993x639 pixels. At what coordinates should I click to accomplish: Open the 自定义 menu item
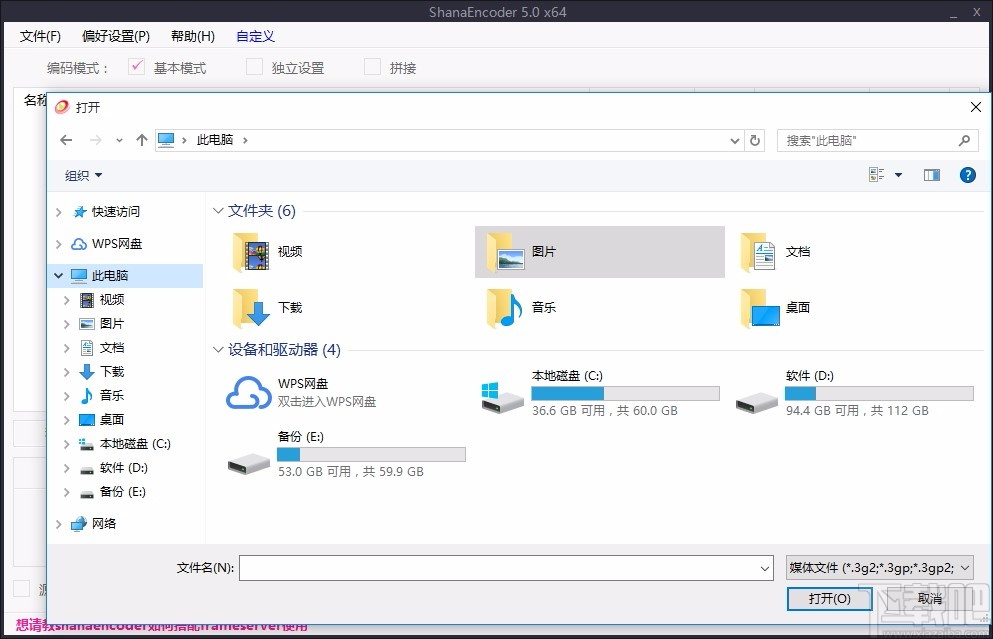pos(255,36)
